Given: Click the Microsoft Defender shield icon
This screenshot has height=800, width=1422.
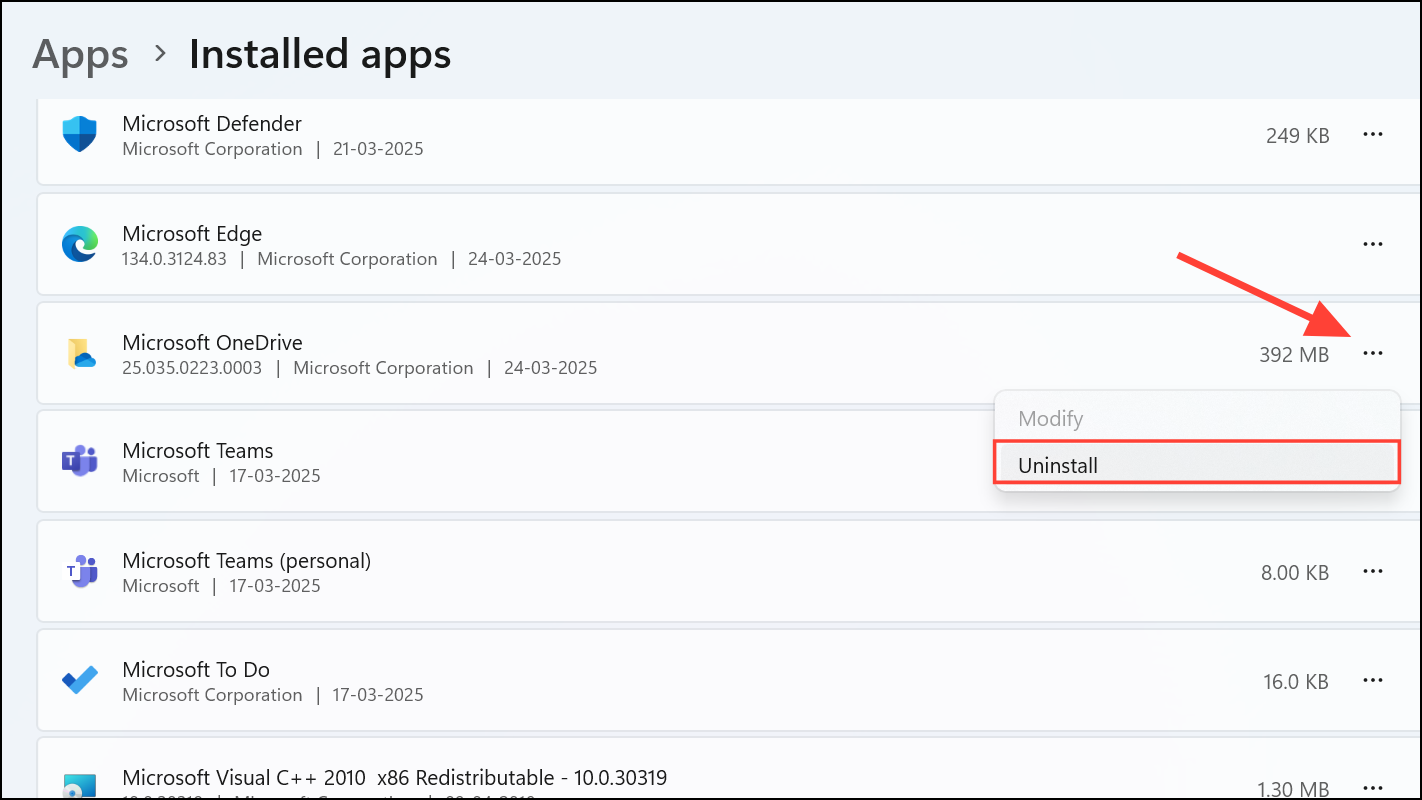Looking at the screenshot, I should coord(79,134).
